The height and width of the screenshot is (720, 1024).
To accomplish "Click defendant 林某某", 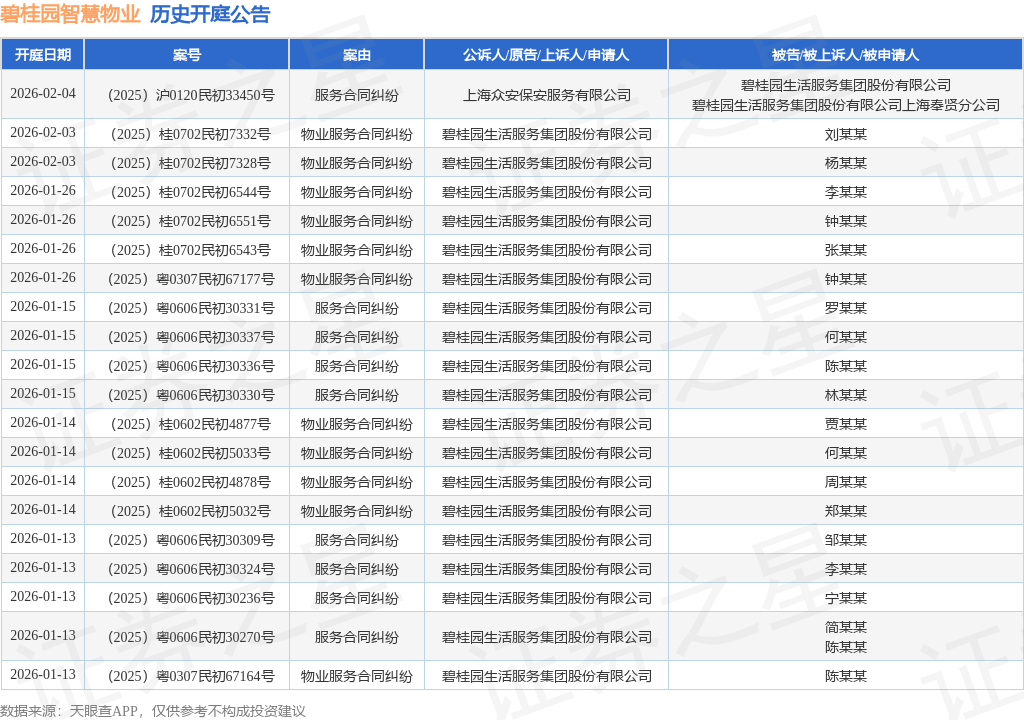I will 846,395.
